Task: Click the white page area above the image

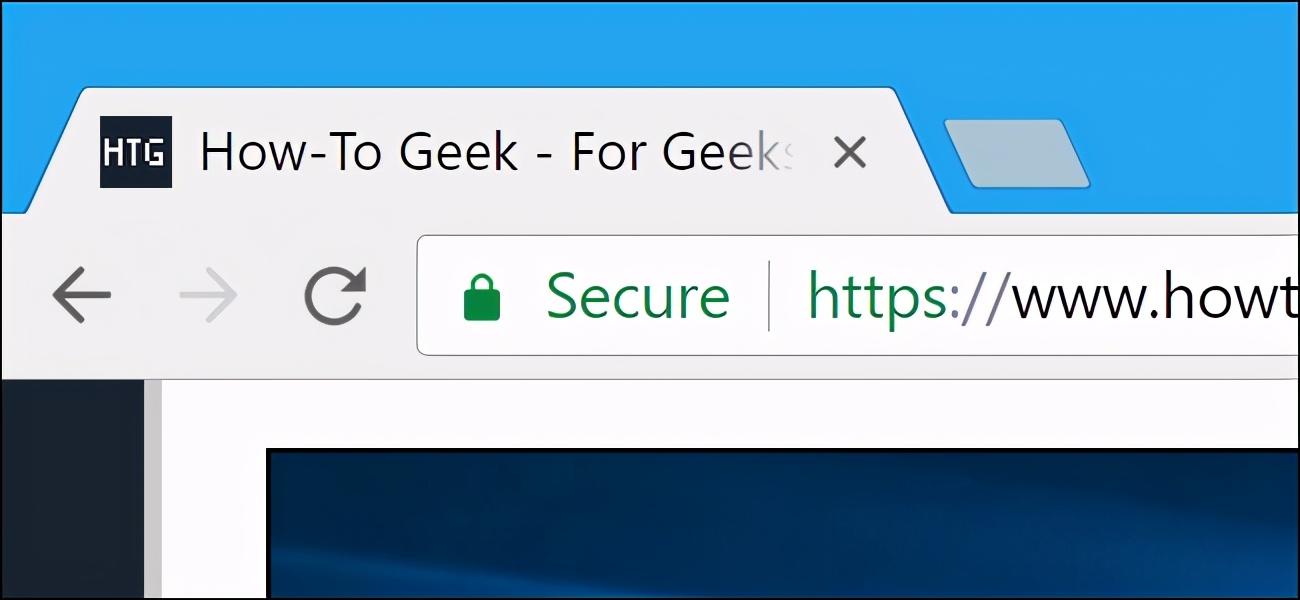Action: [x=730, y=414]
